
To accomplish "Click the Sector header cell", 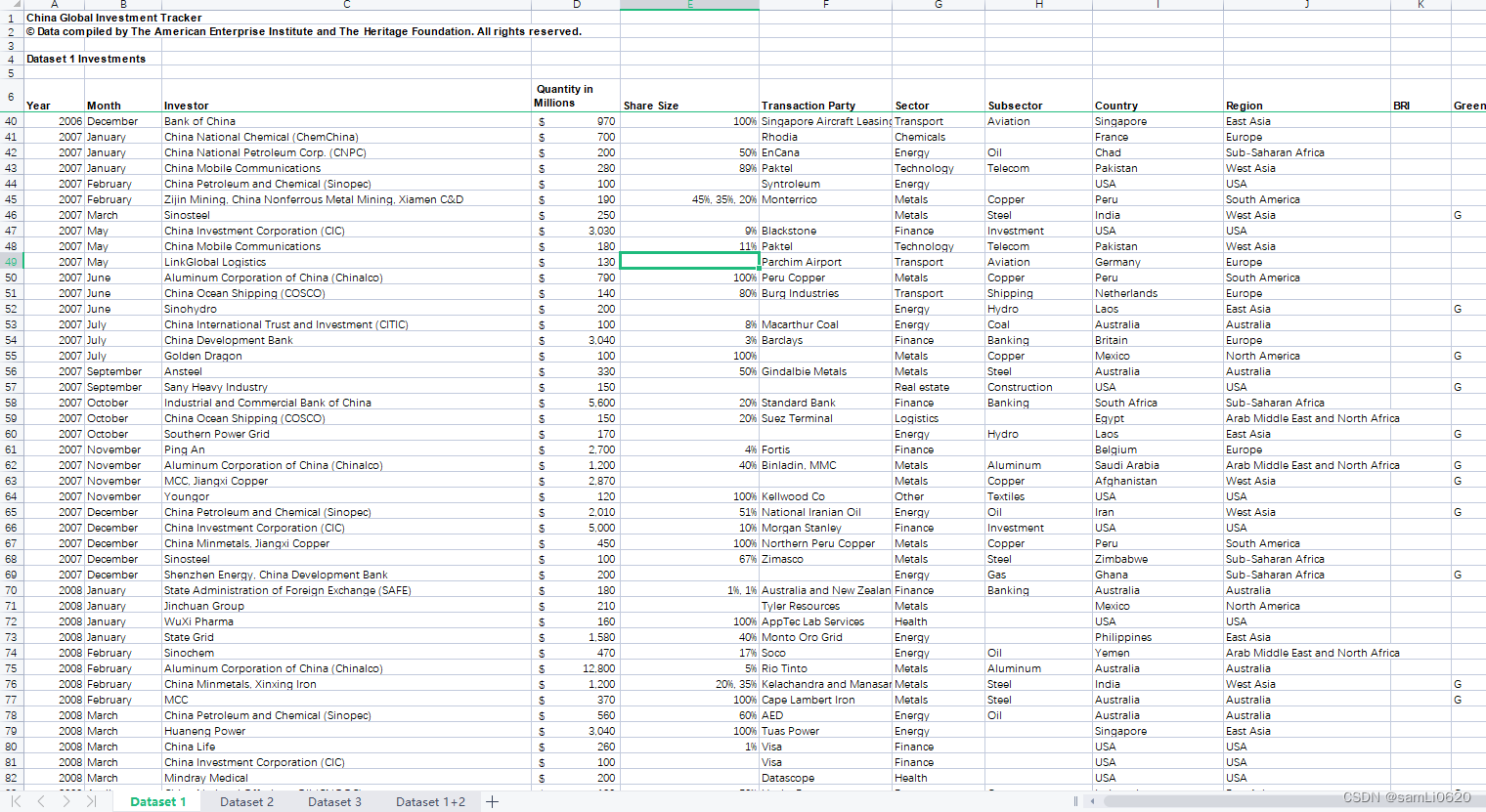I will tap(939, 96).
